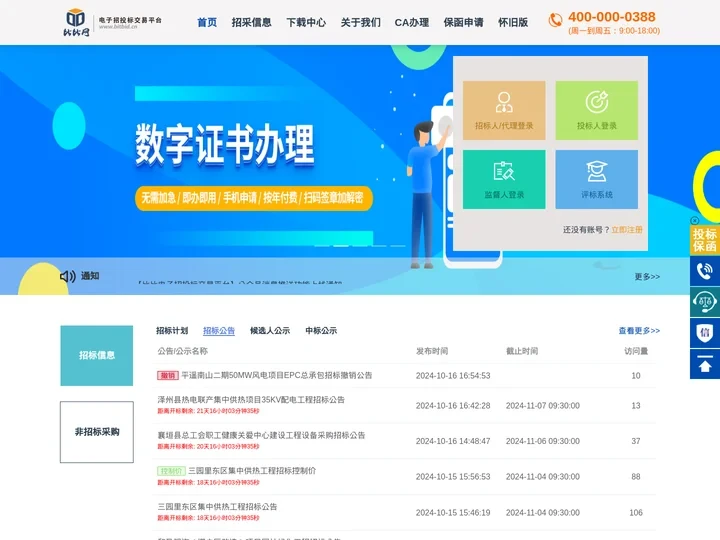The image size is (720, 540).
Task: Select 招标信息 category button
Action: (96, 355)
